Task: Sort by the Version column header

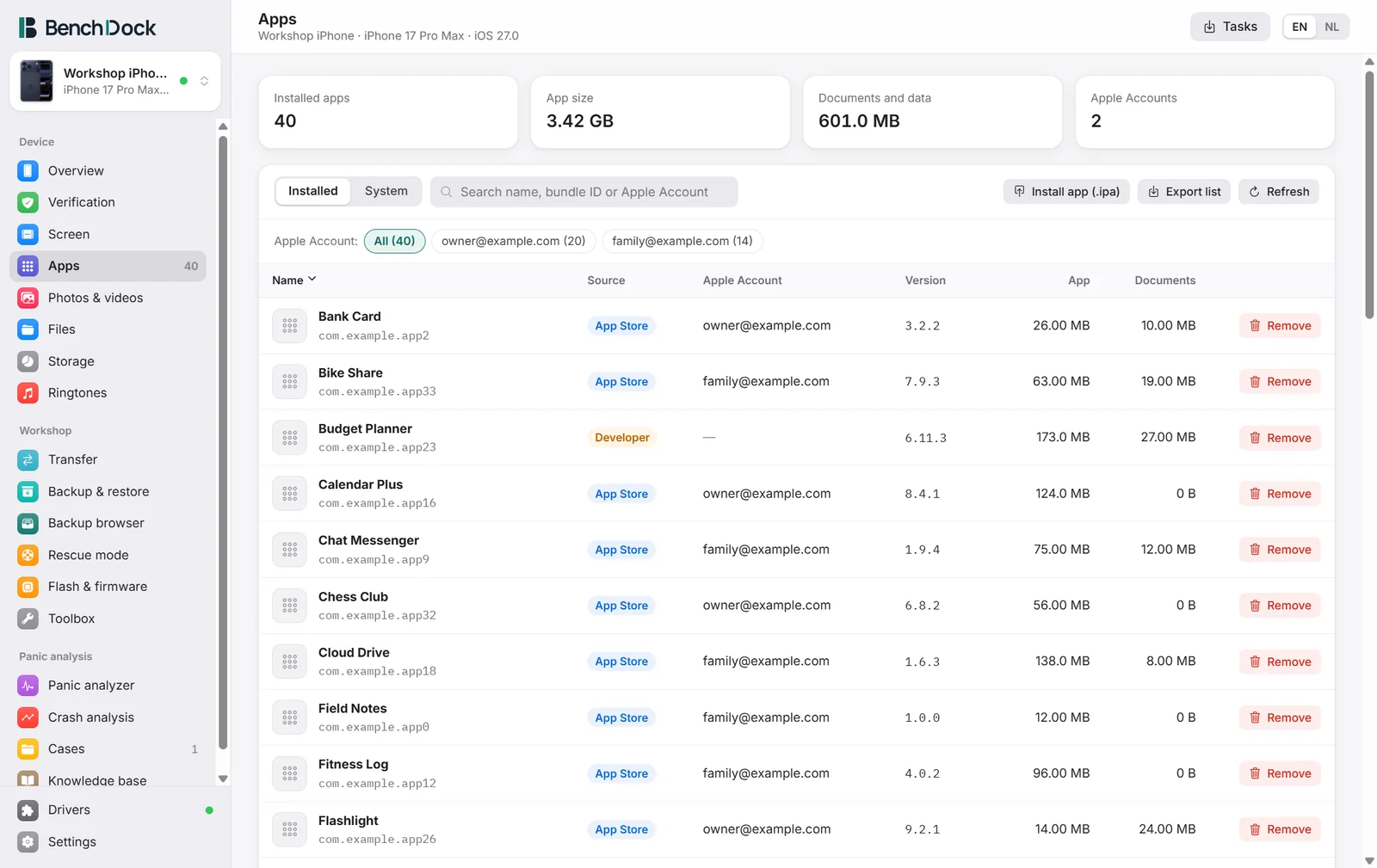Action: point(925,280)
